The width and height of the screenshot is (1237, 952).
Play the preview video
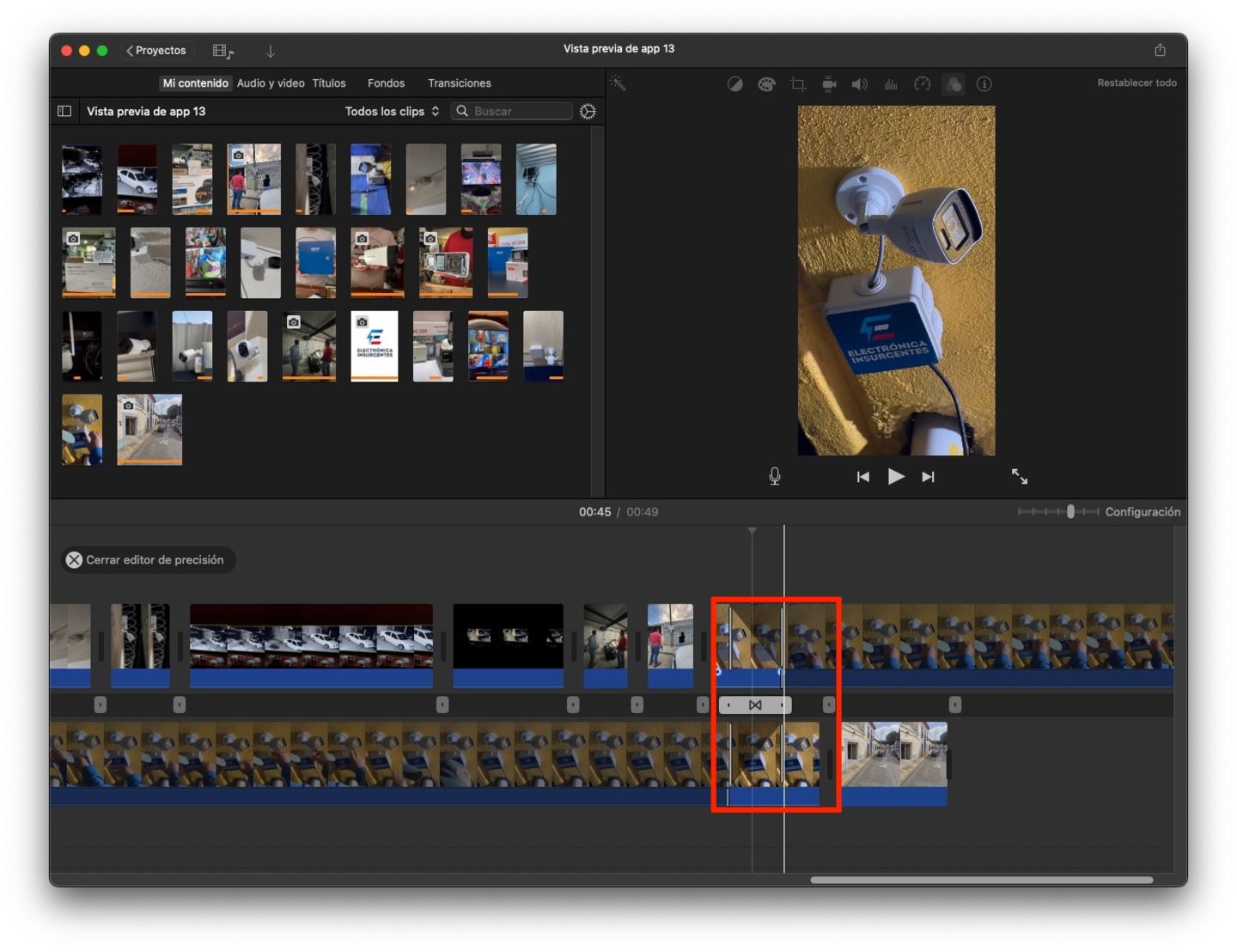[x=896, y=476]
